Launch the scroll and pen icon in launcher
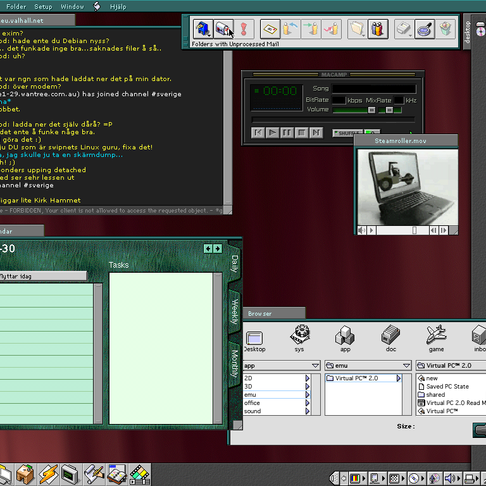Viewport: 486px width, 486px height. (94, 475)
